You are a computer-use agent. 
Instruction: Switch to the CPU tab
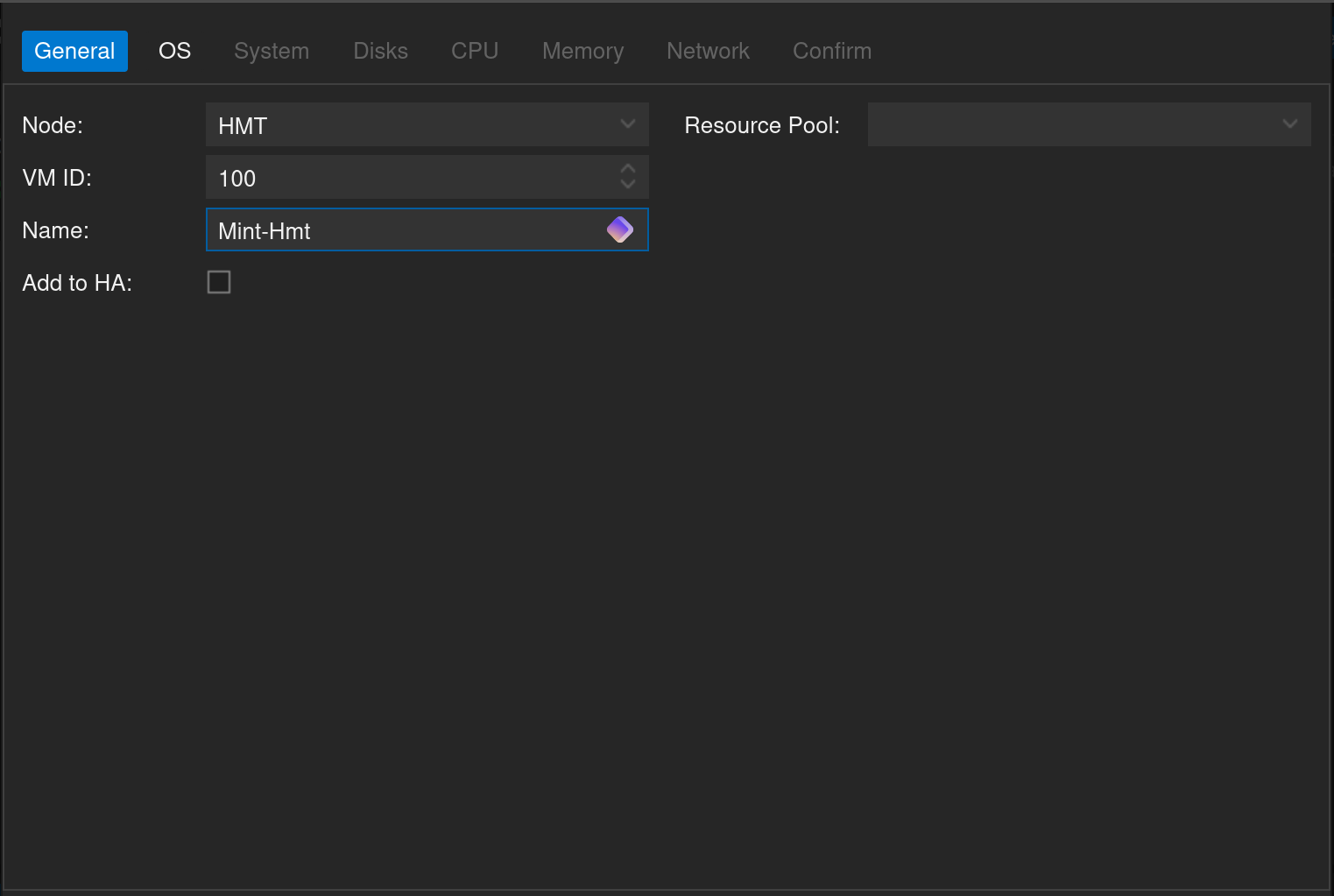475,51
